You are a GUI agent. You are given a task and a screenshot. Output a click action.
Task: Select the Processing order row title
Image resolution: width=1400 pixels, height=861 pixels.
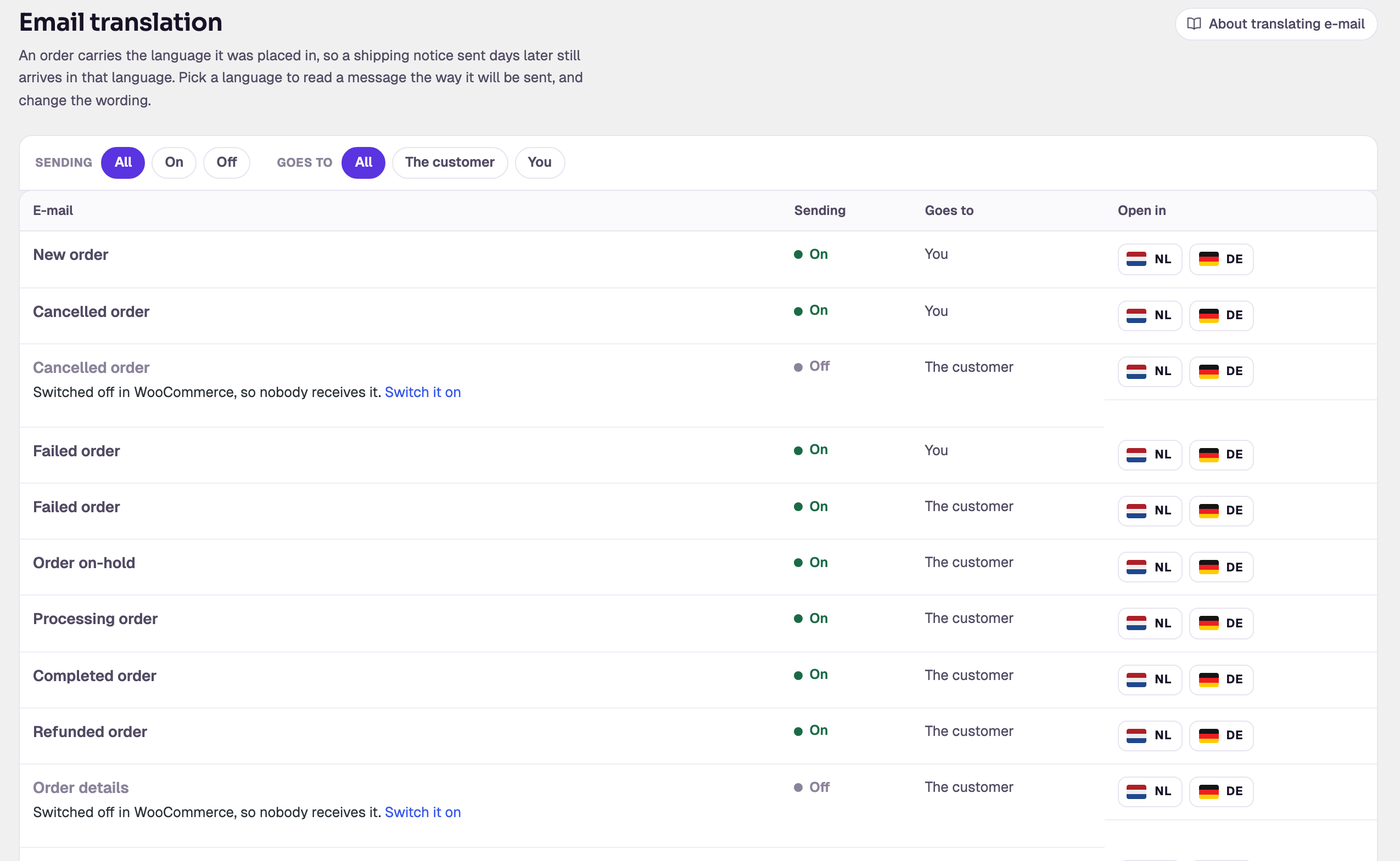pos(95,619)
